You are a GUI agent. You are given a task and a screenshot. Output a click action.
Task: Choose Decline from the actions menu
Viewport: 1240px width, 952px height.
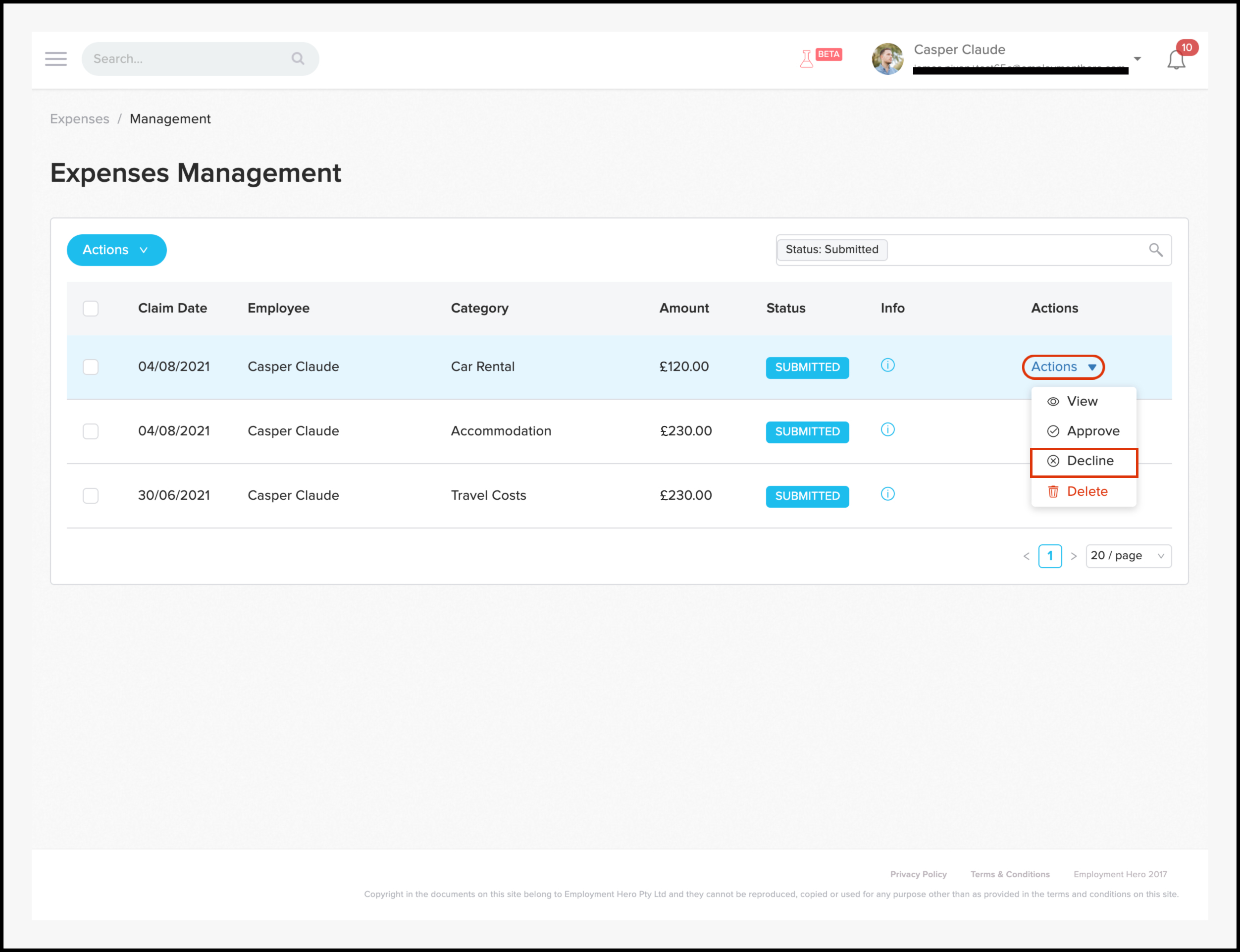pyautogui.click(x=1083, y=461)
